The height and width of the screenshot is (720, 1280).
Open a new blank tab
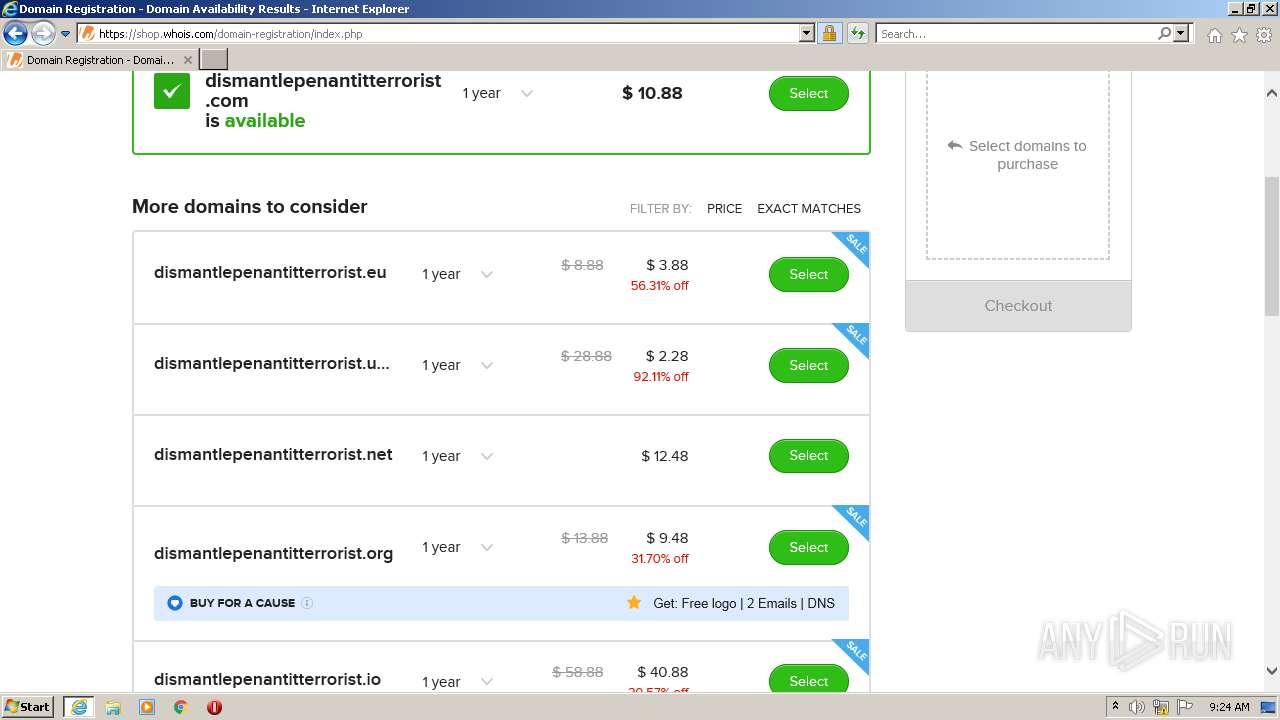coord(214,60)
